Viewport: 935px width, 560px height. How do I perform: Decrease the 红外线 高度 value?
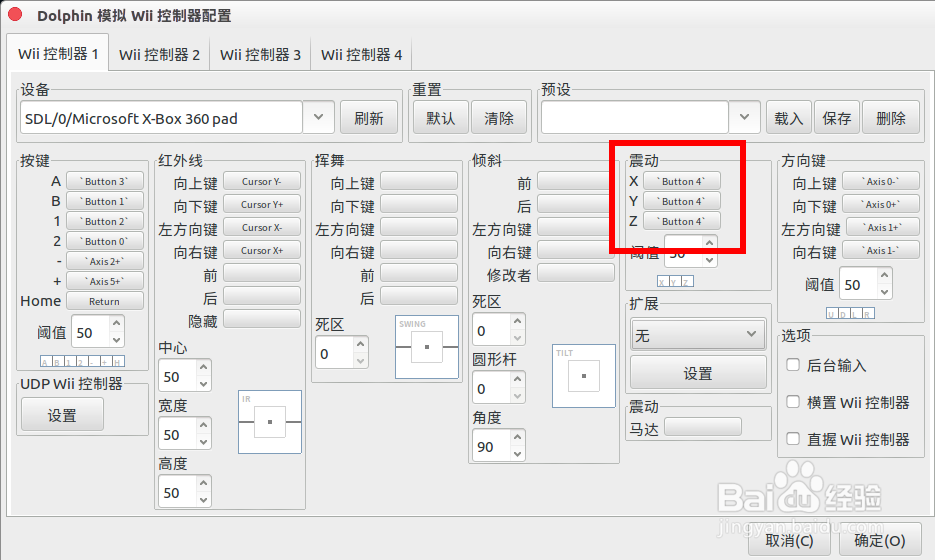(x=203, y=500)
